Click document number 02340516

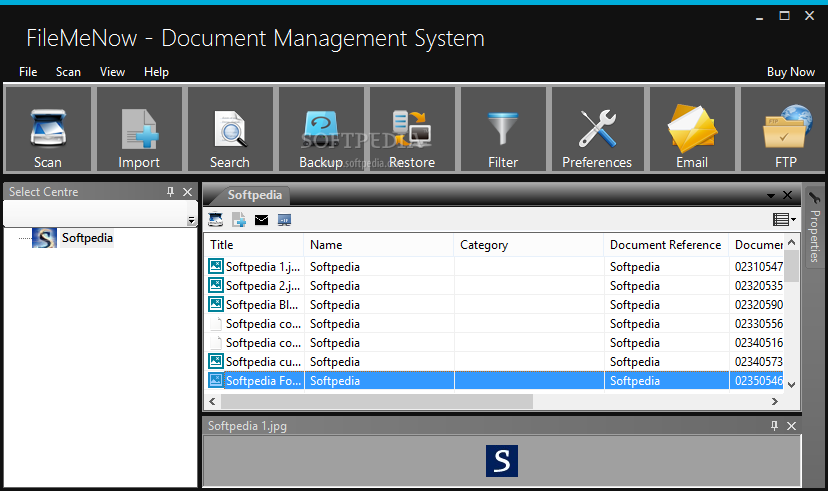(758, 343)
